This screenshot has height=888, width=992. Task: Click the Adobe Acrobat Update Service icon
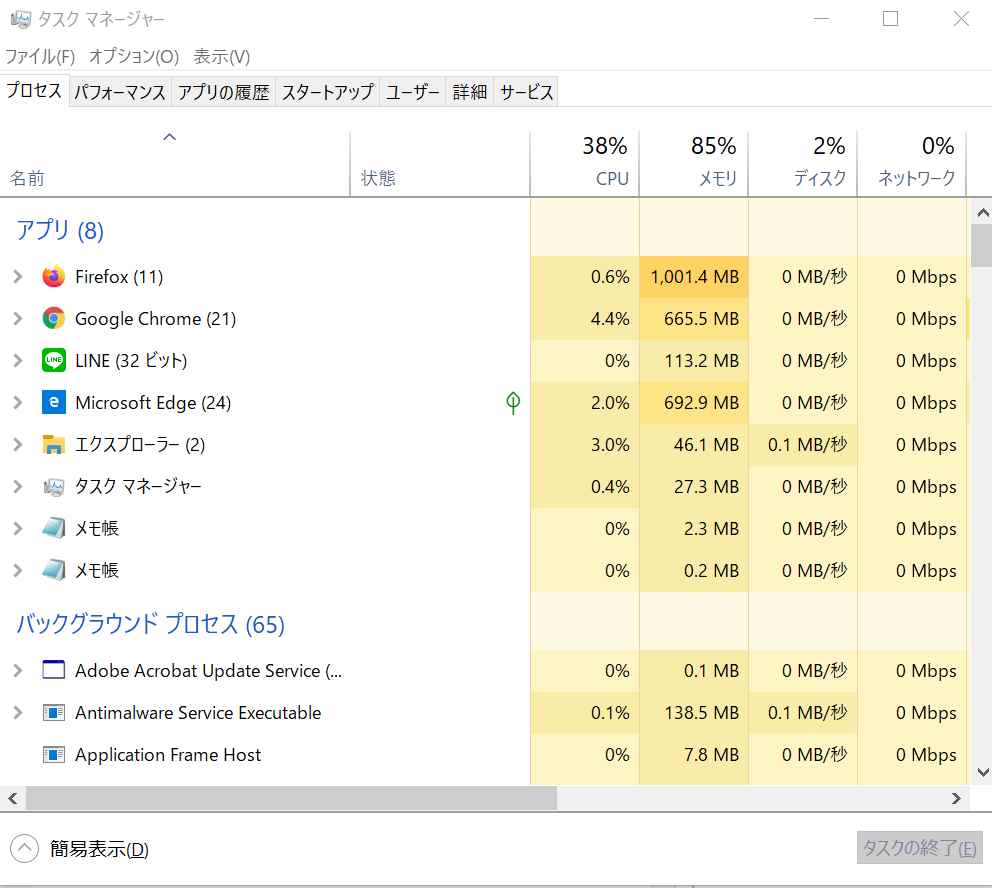pos(54,671)
